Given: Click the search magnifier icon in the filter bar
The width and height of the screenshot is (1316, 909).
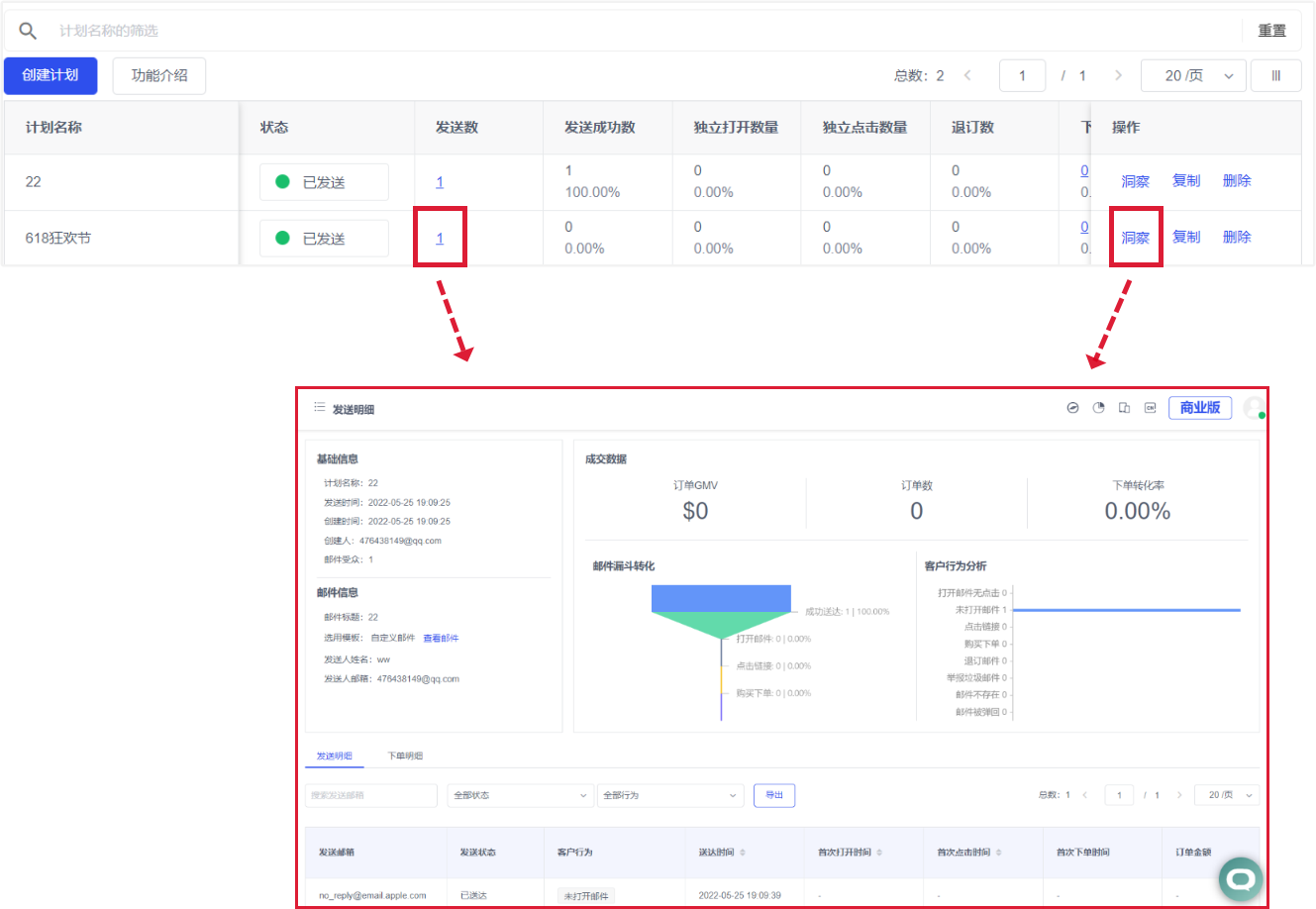Looking at the screenshot, I should 28,31.
